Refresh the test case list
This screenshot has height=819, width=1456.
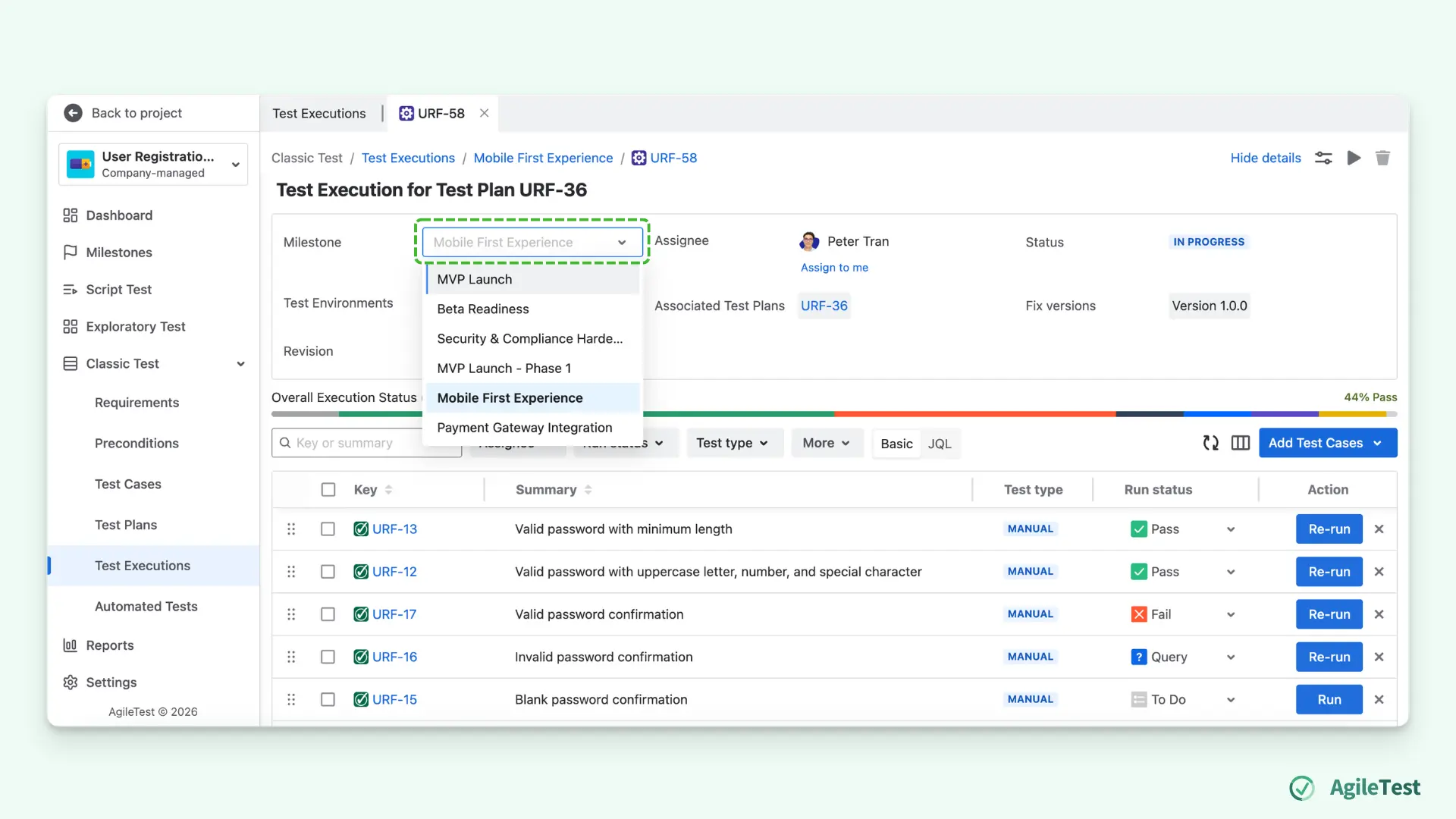pos(1211,443)
